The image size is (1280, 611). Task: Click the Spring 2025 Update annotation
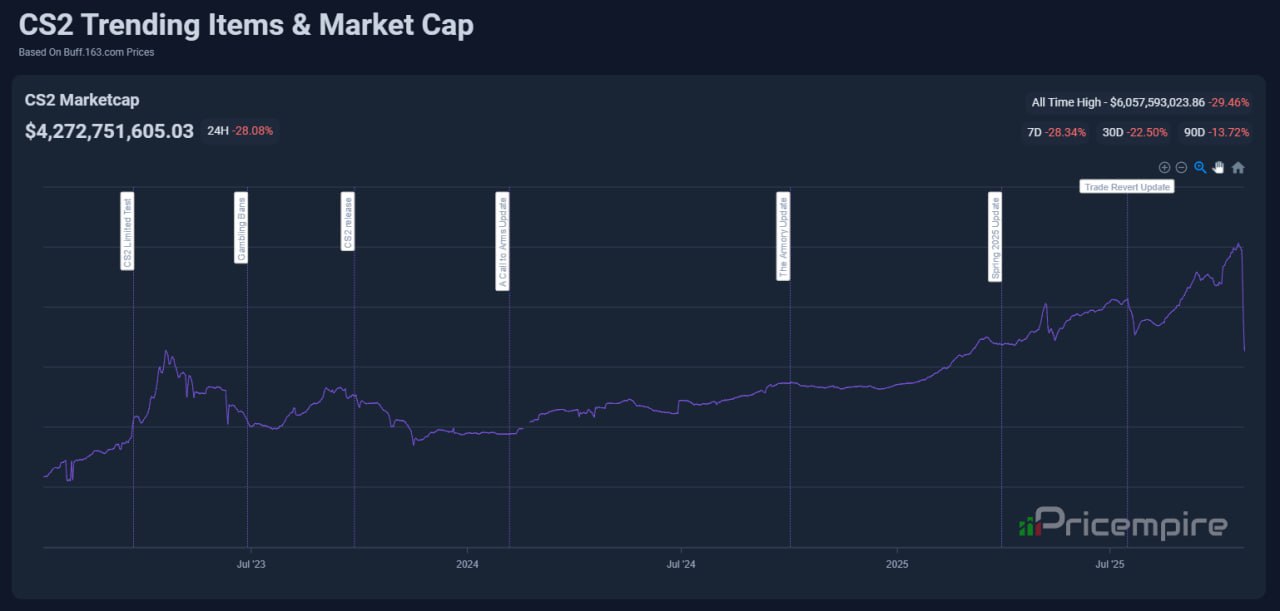(x=995, y=237)
